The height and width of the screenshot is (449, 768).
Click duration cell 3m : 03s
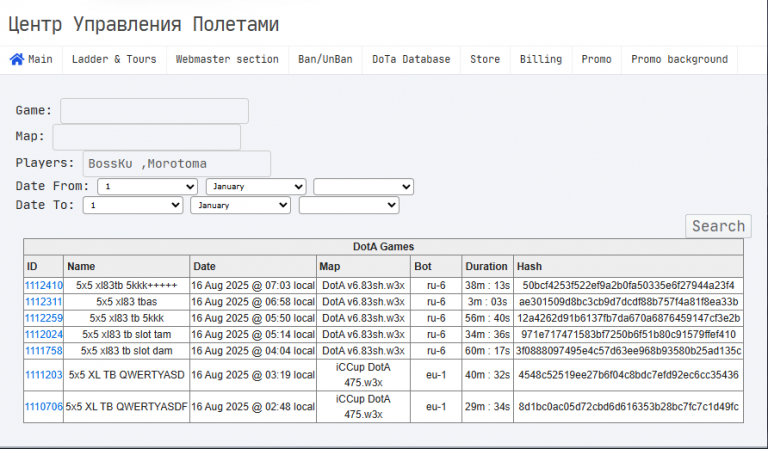(x=487, y=302)
